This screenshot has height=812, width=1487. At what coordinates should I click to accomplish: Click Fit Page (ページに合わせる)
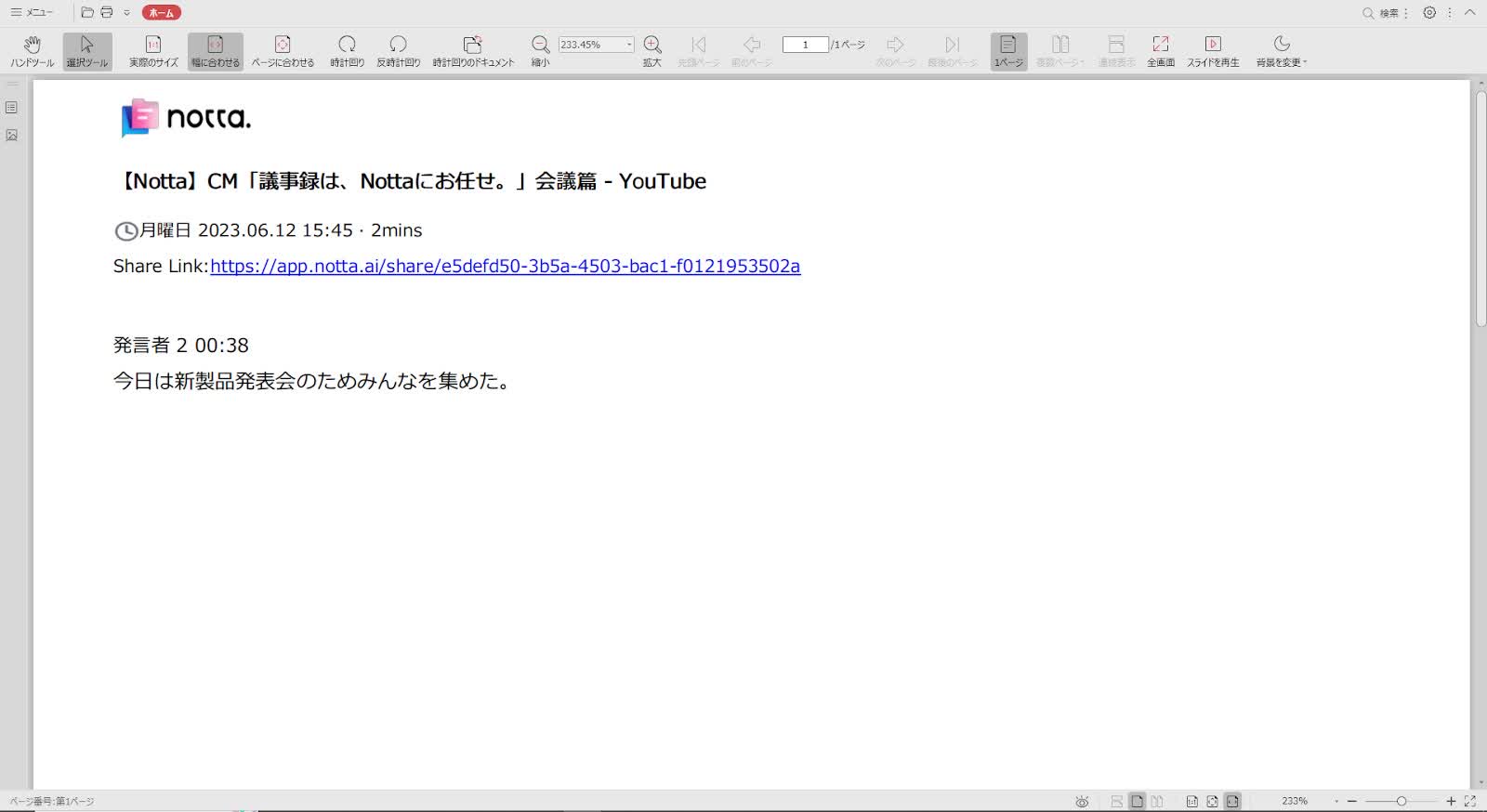tap(283, 52)
